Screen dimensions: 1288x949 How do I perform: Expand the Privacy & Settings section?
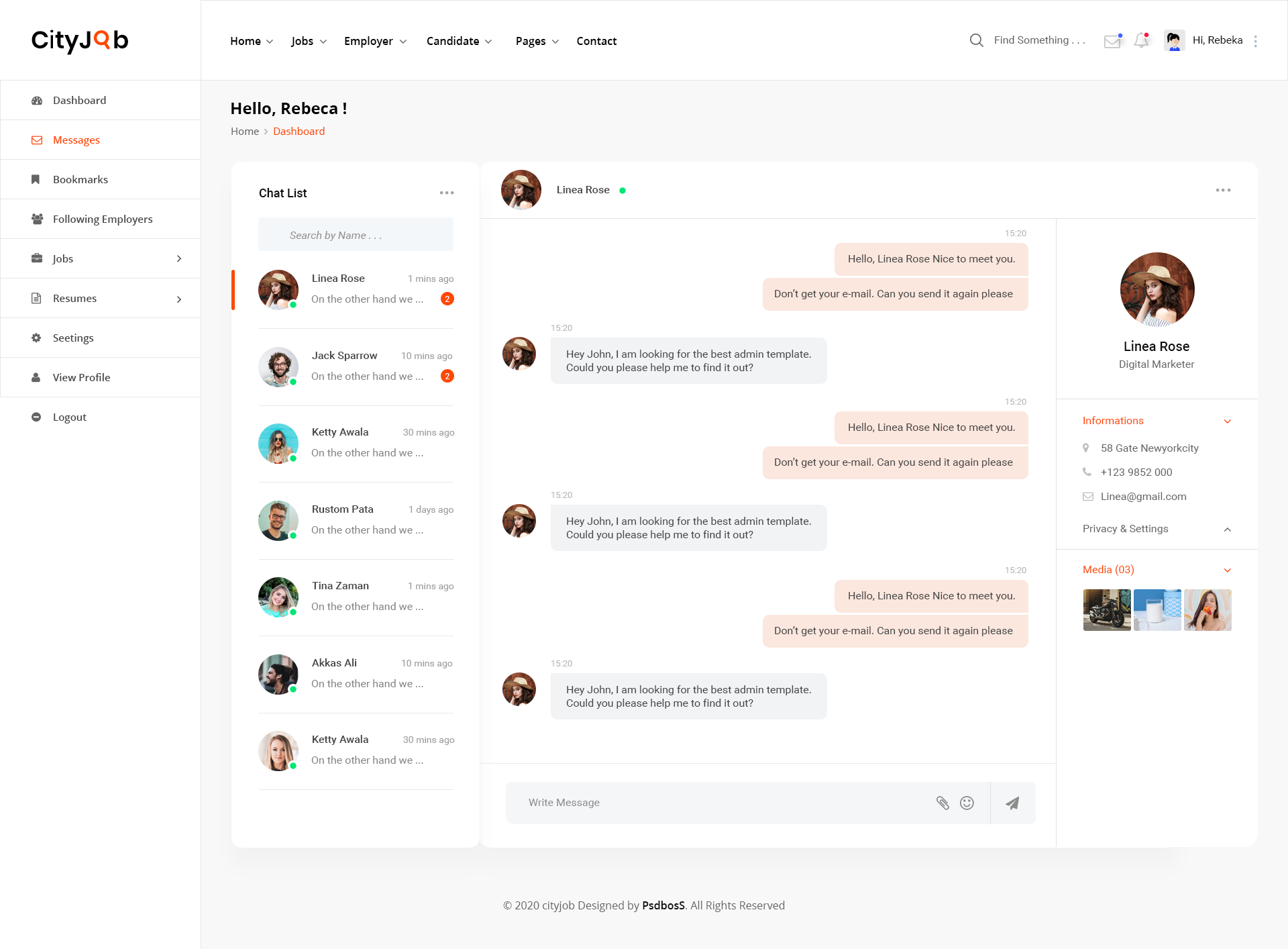point(1227,530)
